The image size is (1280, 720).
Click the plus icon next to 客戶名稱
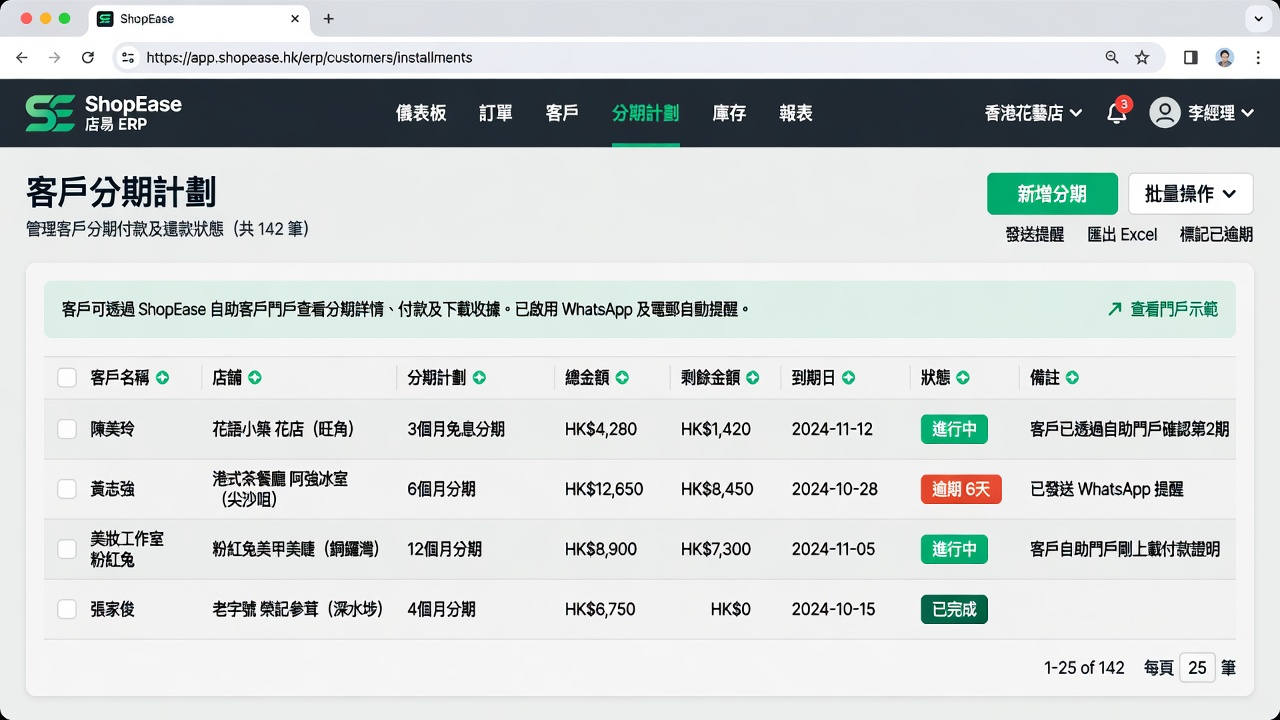162,378
